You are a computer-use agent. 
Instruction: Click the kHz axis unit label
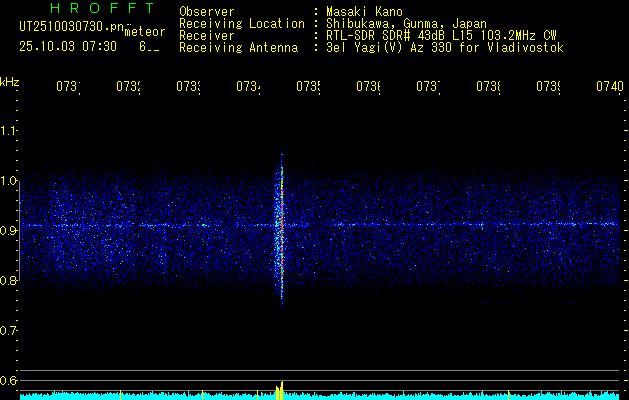tap(10, 81)
